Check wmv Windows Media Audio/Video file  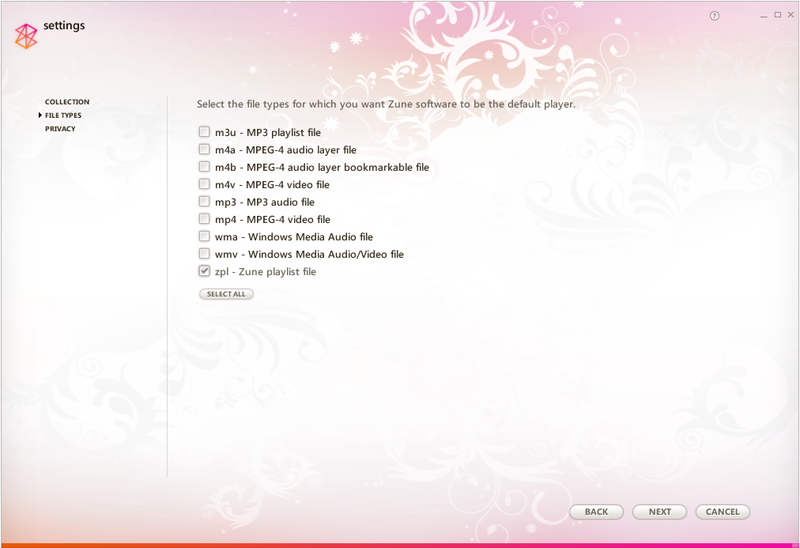point(204,253)
